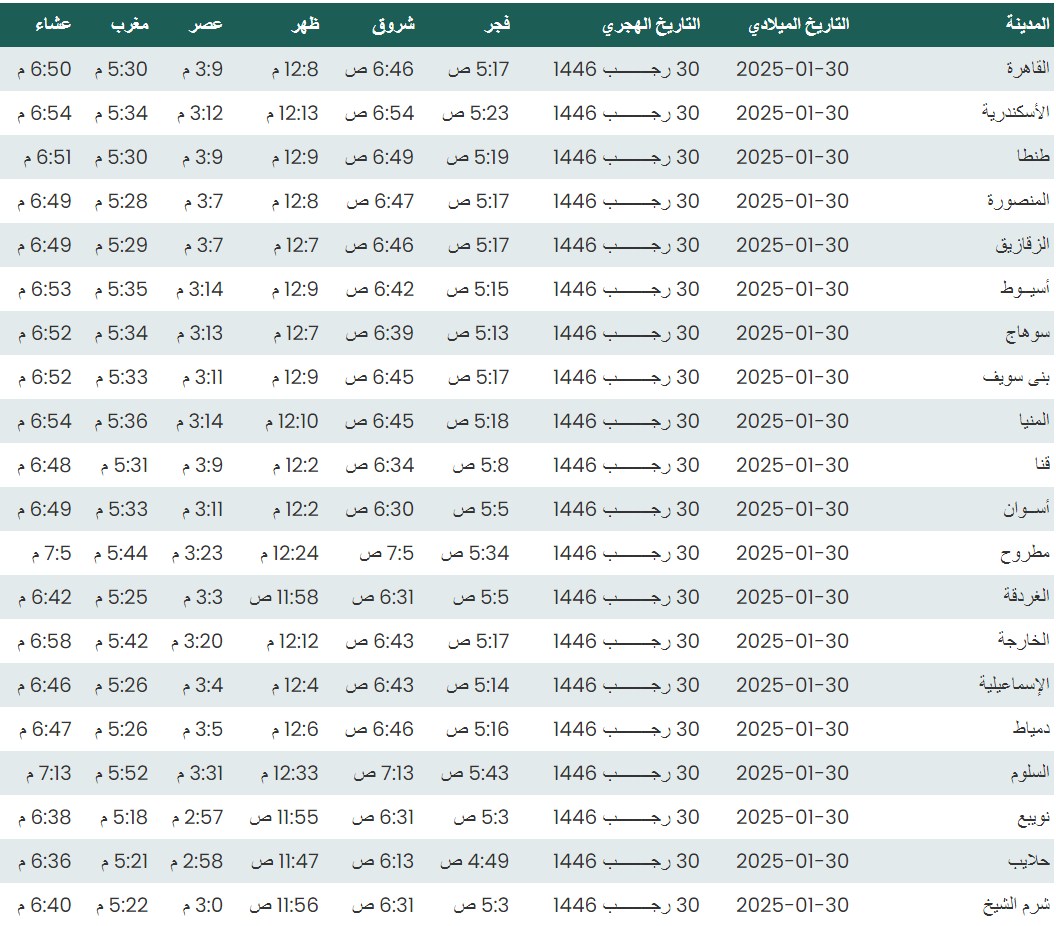Select the Hijri date in دمياط row

point(626,729)
